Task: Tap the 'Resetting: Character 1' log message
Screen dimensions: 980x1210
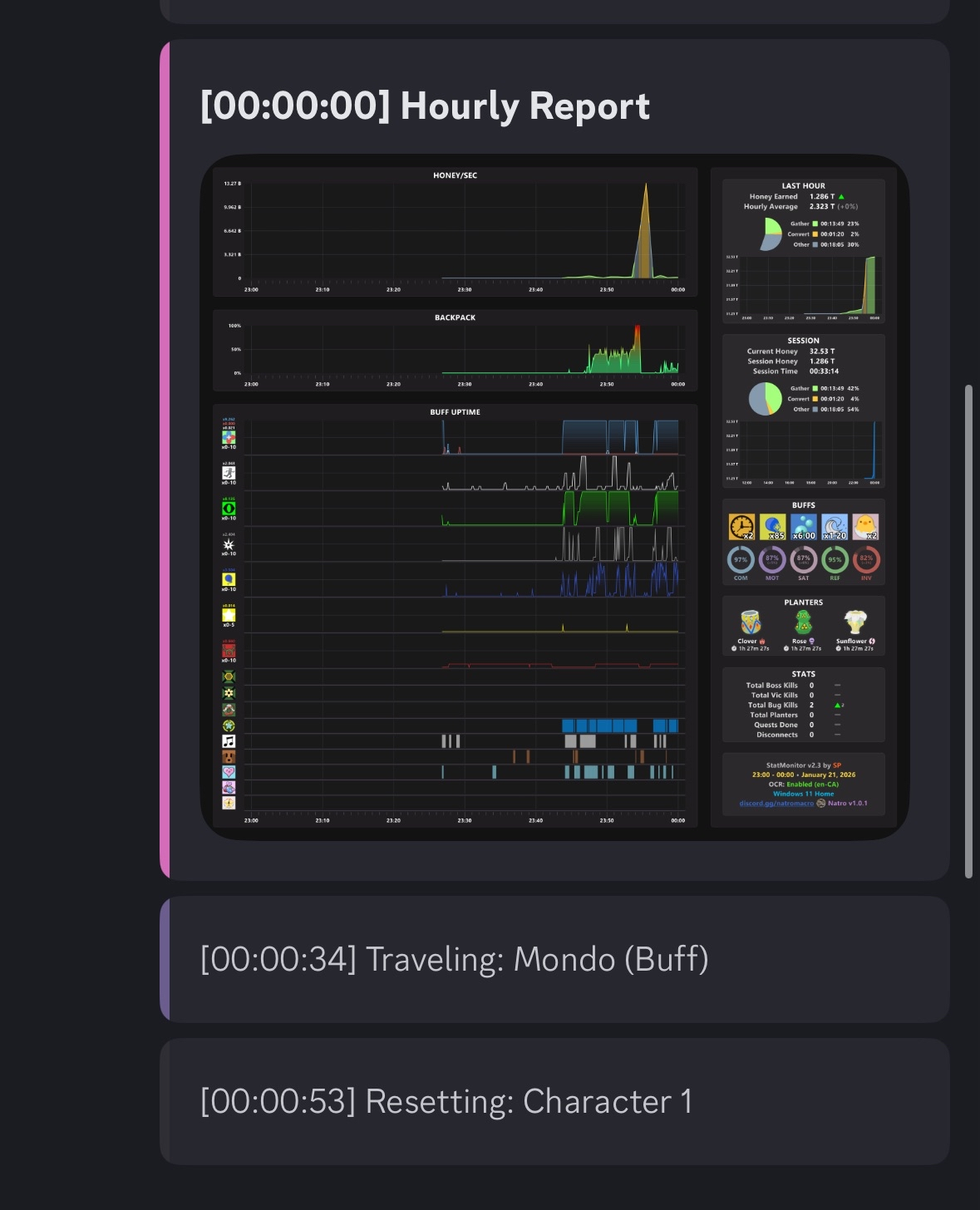Action: [x=554, y=1101]
